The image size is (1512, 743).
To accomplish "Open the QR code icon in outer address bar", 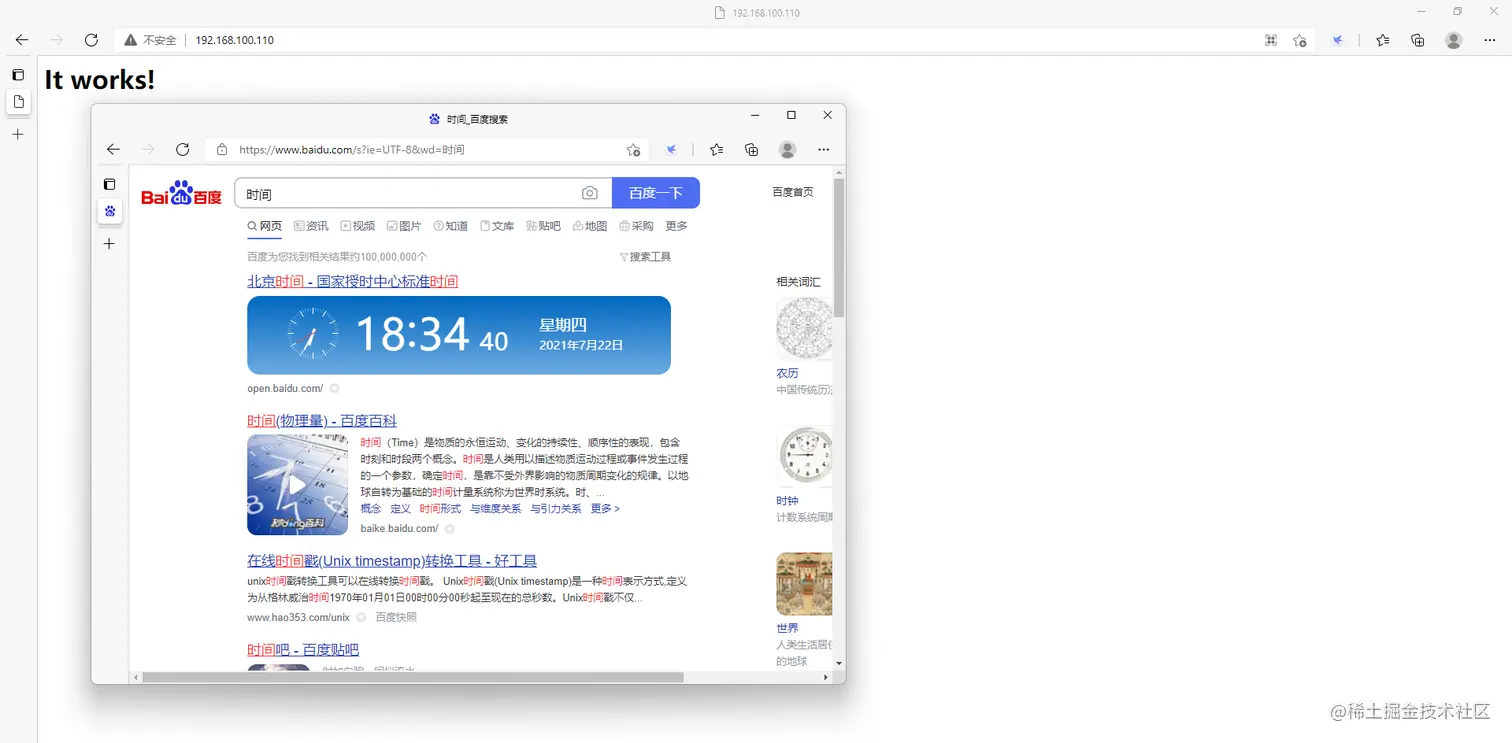I will click(x=1271, y=40).
